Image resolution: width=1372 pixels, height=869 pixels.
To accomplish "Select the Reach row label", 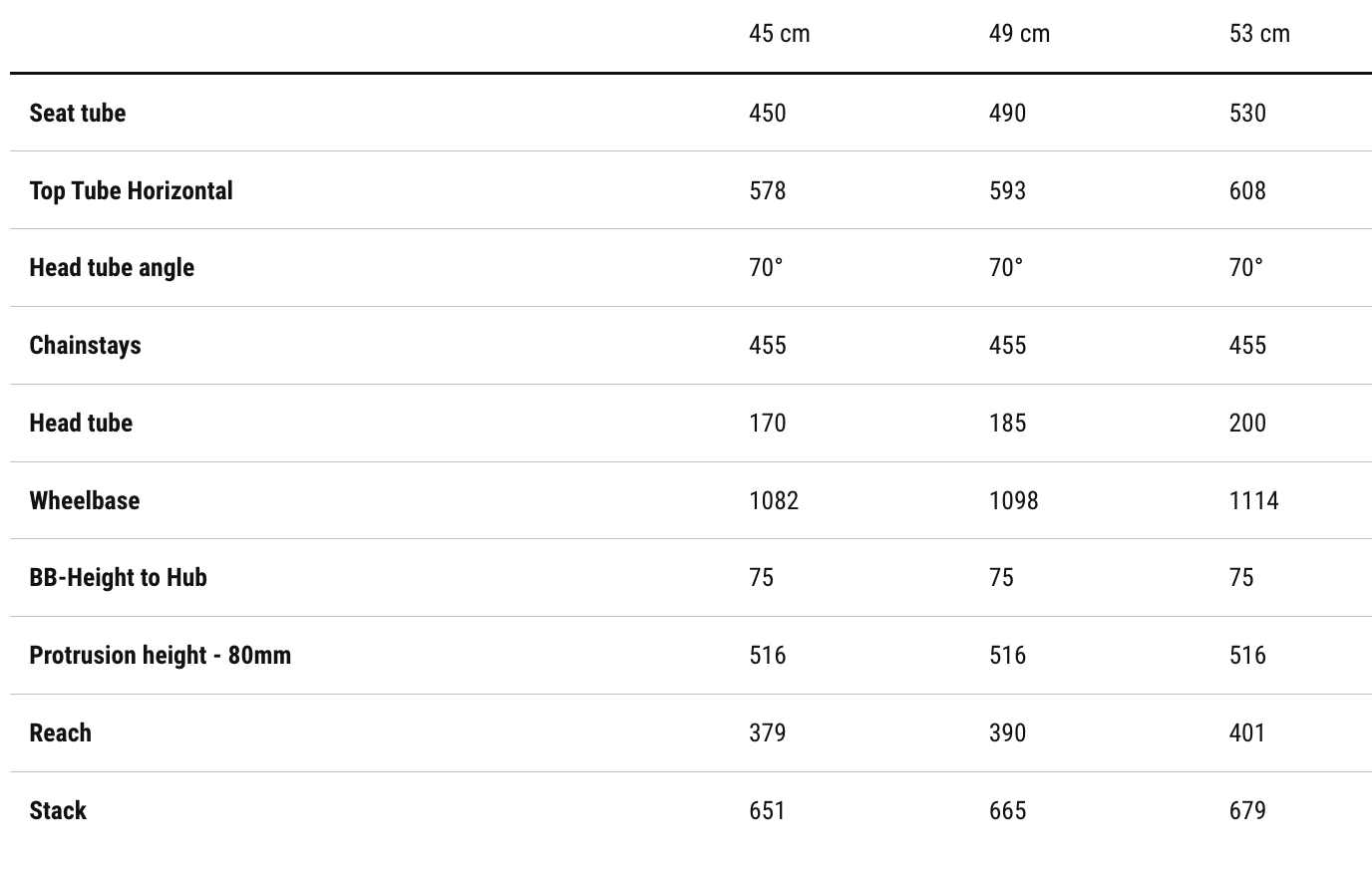I will tap(60, 732).
